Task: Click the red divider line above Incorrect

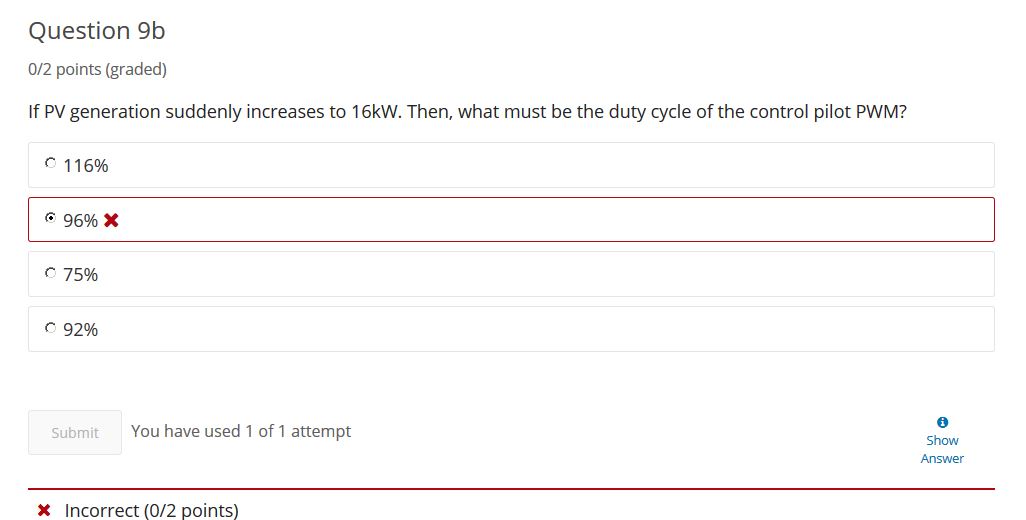Action: pyautogui.click(x=511, y=489)
